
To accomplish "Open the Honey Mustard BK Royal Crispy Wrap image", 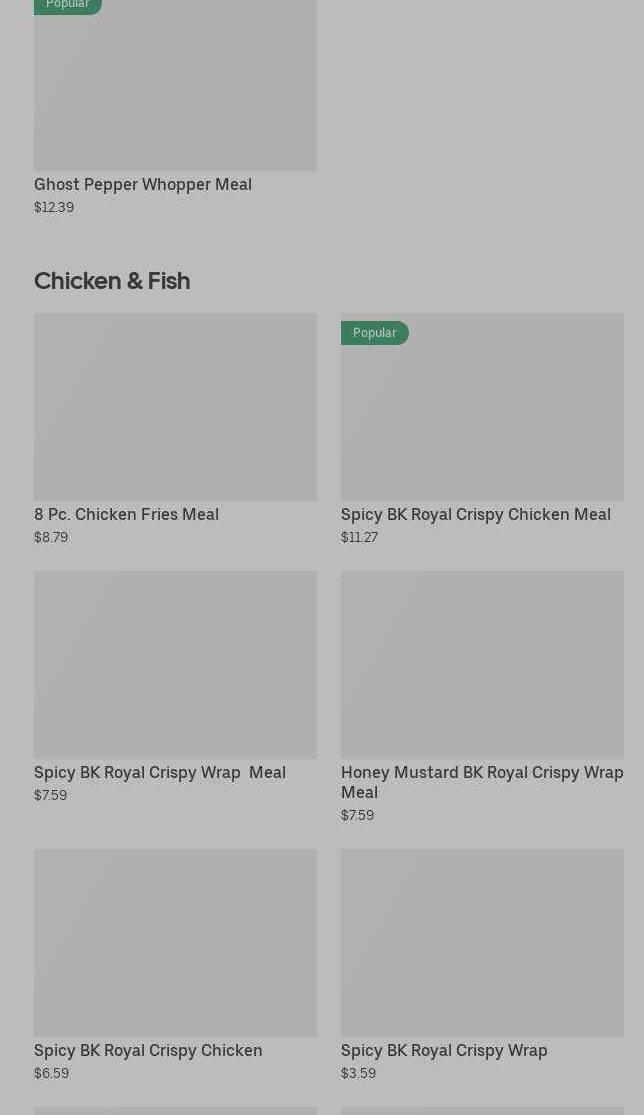I will (482, 665).
